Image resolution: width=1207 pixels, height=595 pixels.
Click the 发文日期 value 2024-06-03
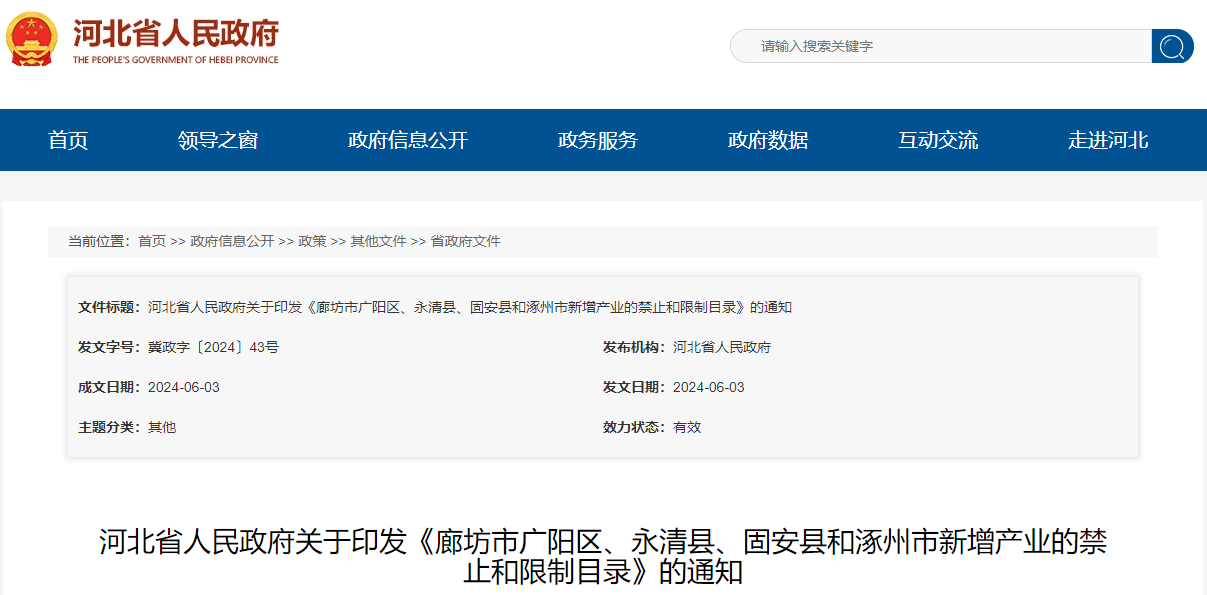(709, 387)
